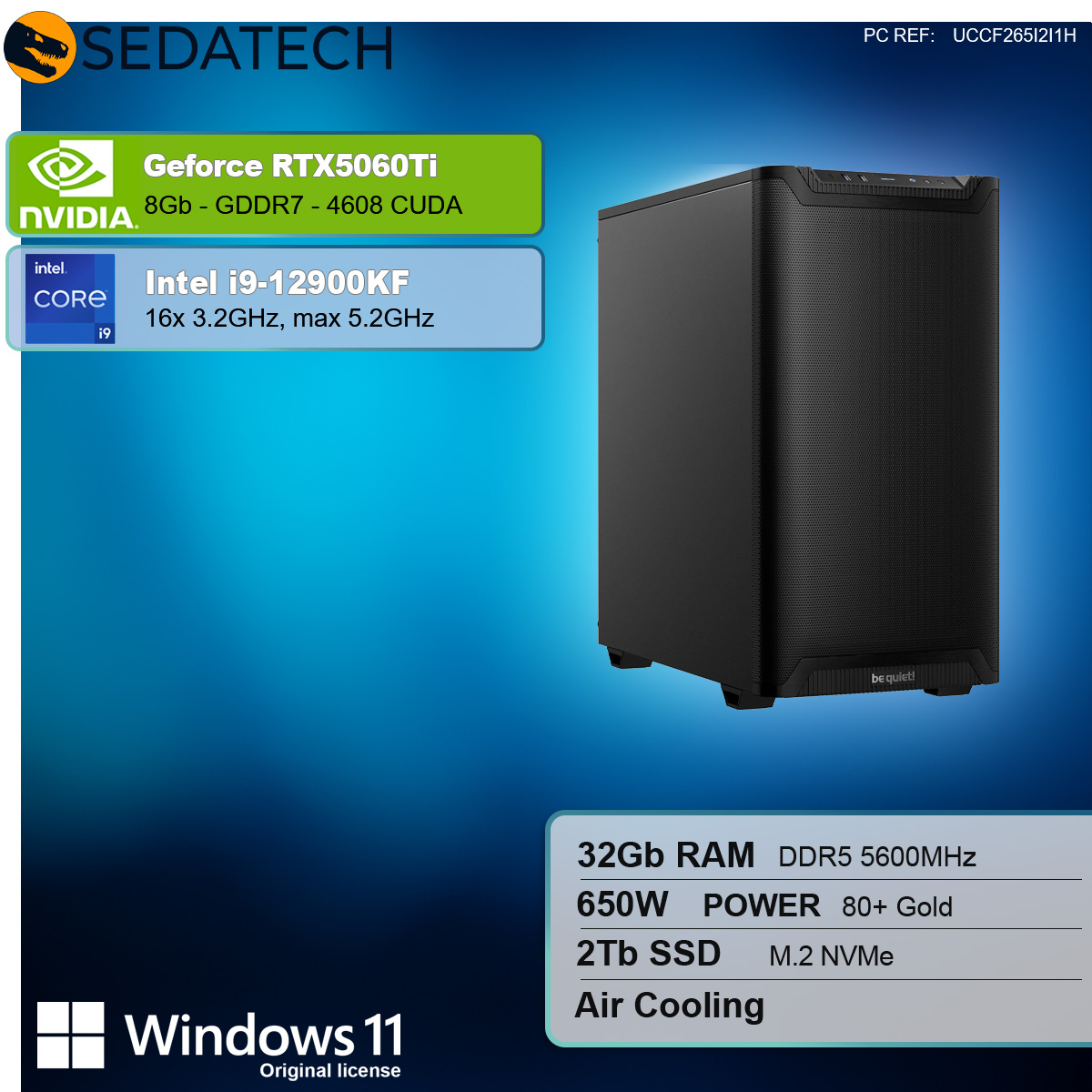Select the Geforce RTX5060Ti heading
Image resolution: width=1092 pixels, height=1092 pixels.
tap(290, 166)
